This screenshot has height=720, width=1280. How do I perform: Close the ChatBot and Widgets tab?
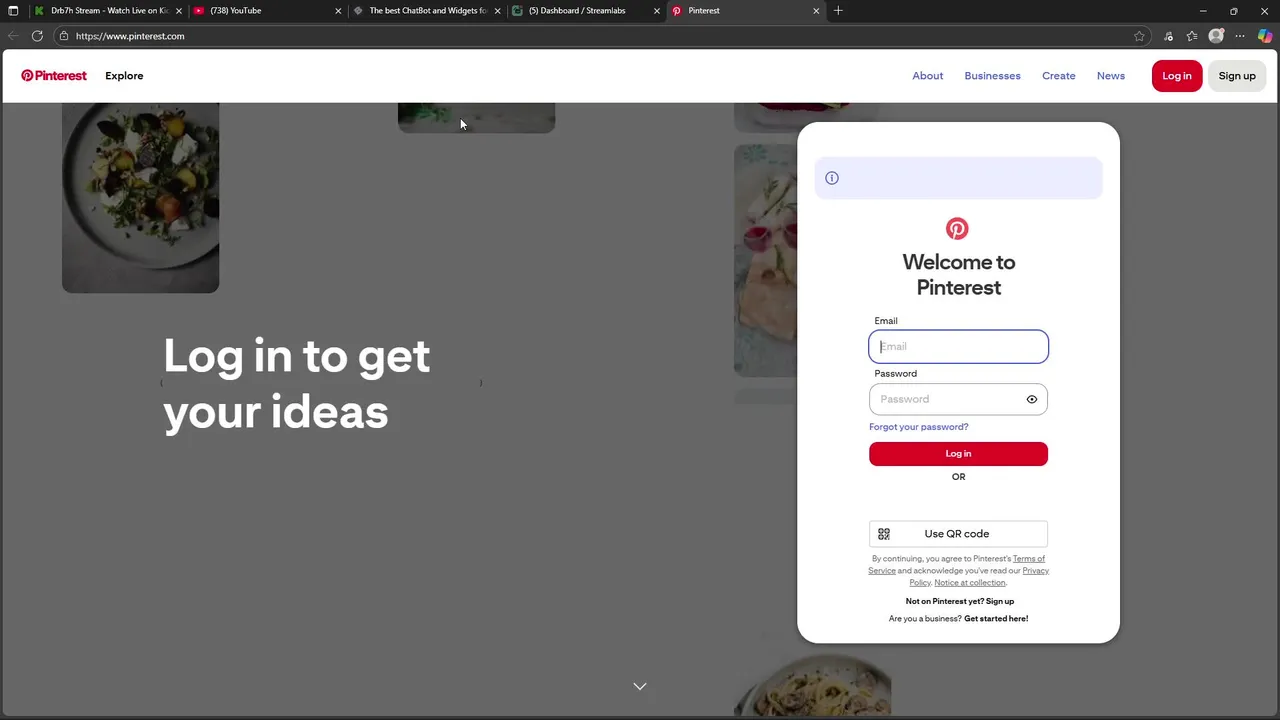(x=497, y=11)
